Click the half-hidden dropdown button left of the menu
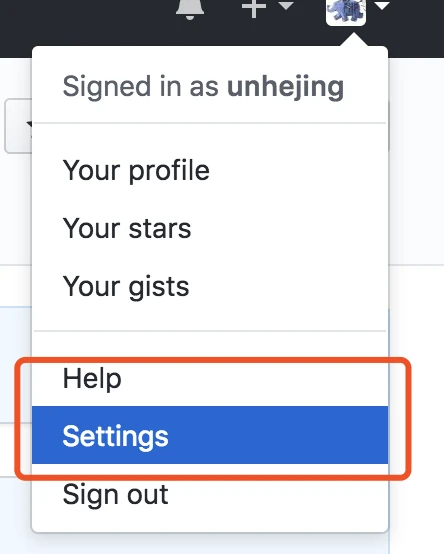The width and height of the screenshot is (444, 554). pyautogui.click(x=18, y=126)
